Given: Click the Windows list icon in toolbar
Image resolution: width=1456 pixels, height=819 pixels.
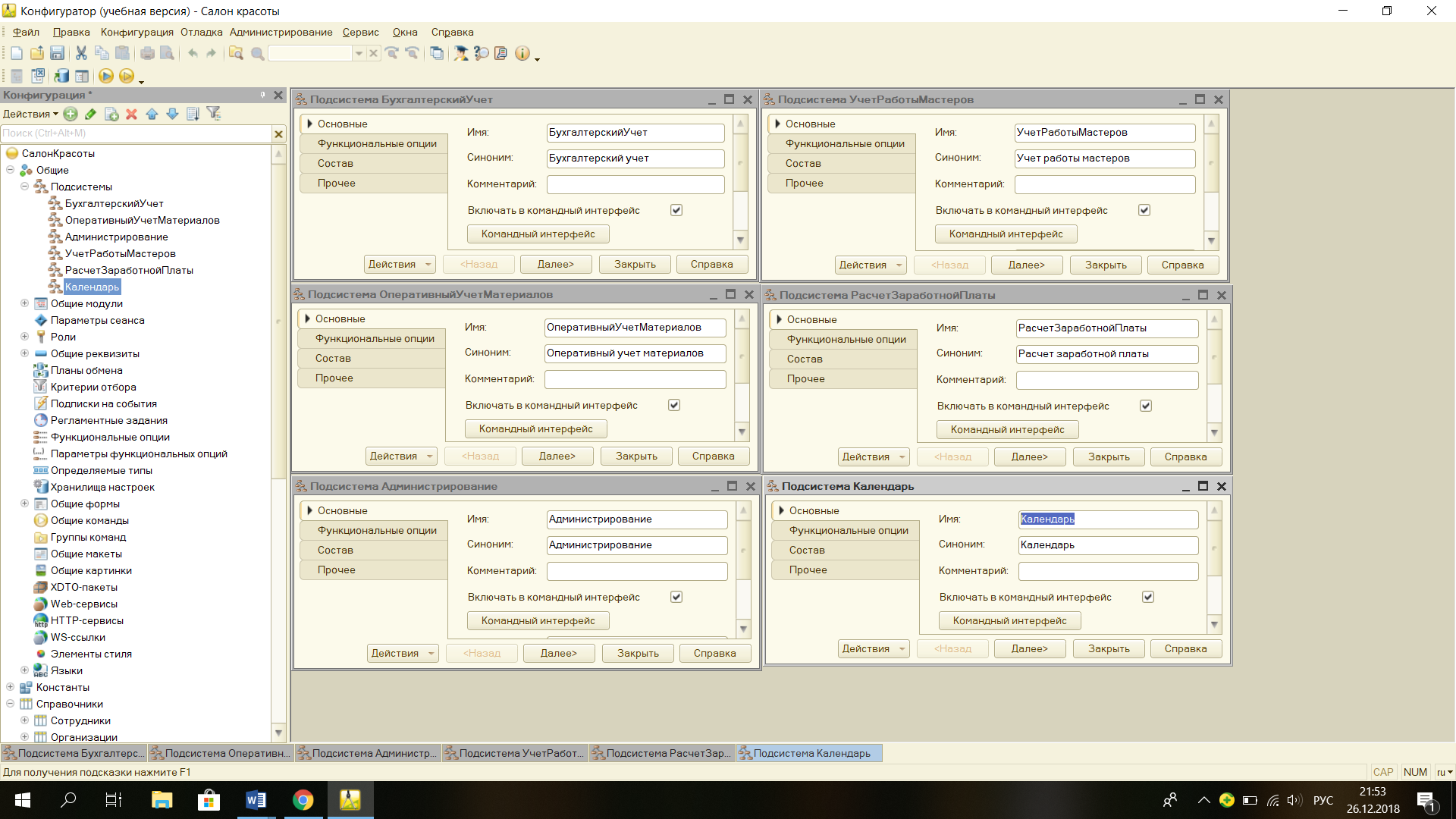Looking at the screenshot, I should [x=437, y=53].
